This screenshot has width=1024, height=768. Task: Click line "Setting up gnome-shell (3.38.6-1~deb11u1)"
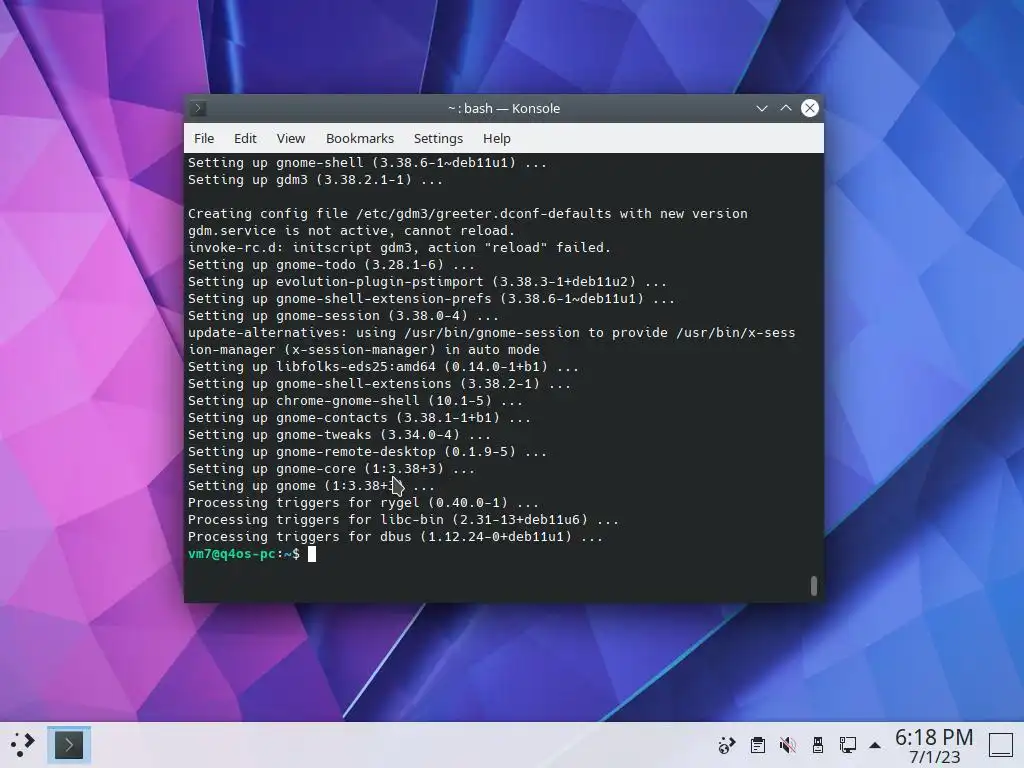point(367,163)
